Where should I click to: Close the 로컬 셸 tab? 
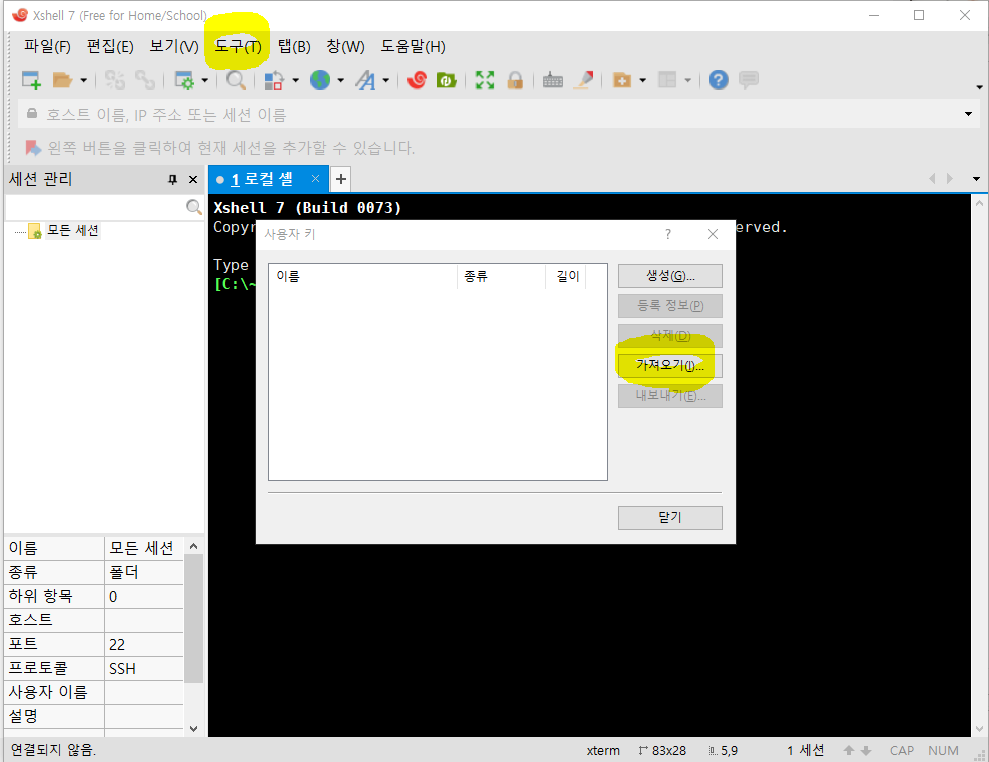click(x=315, y=179)
